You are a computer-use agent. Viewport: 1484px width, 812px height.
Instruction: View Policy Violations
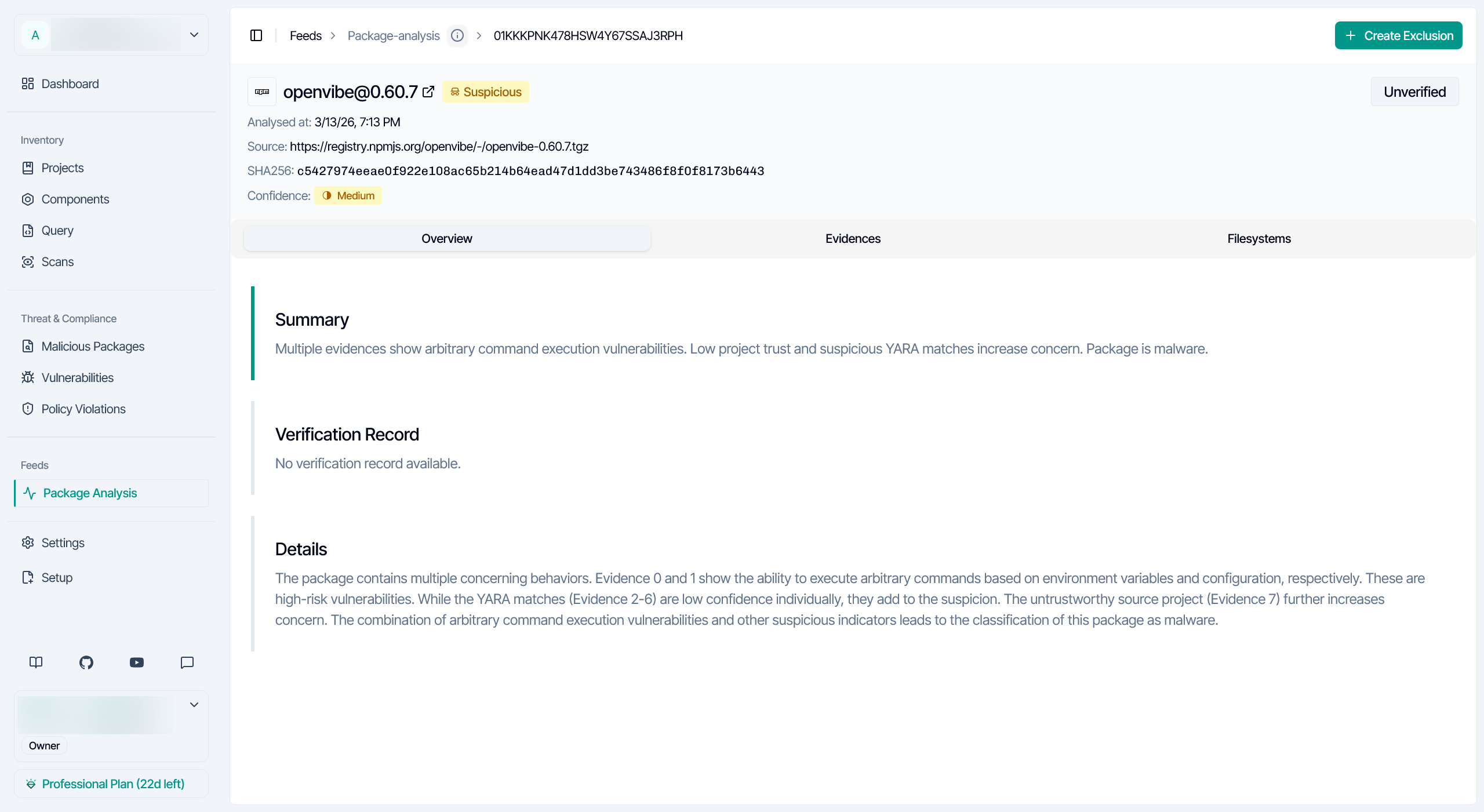point(83,409)
